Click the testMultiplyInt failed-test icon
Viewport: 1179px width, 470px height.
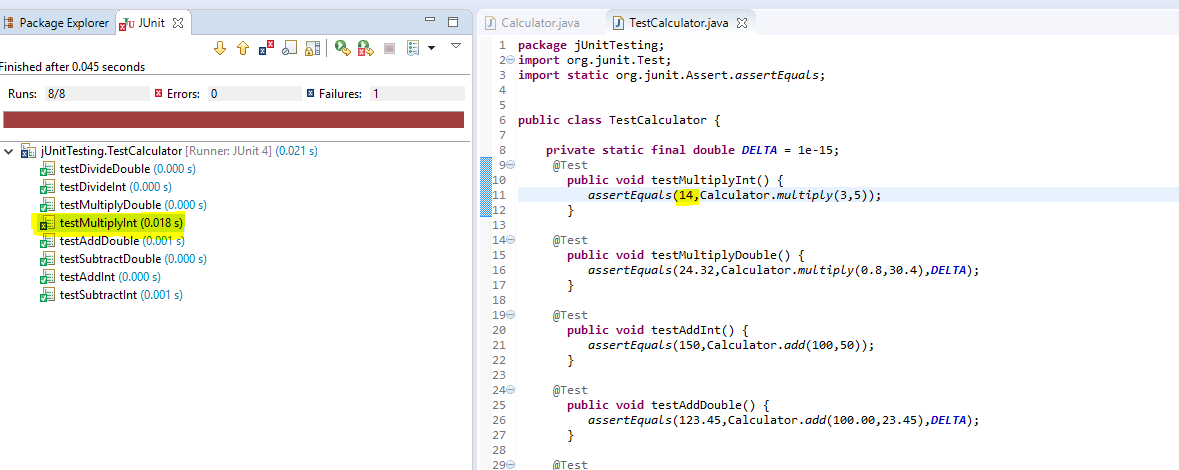point(47,223)
